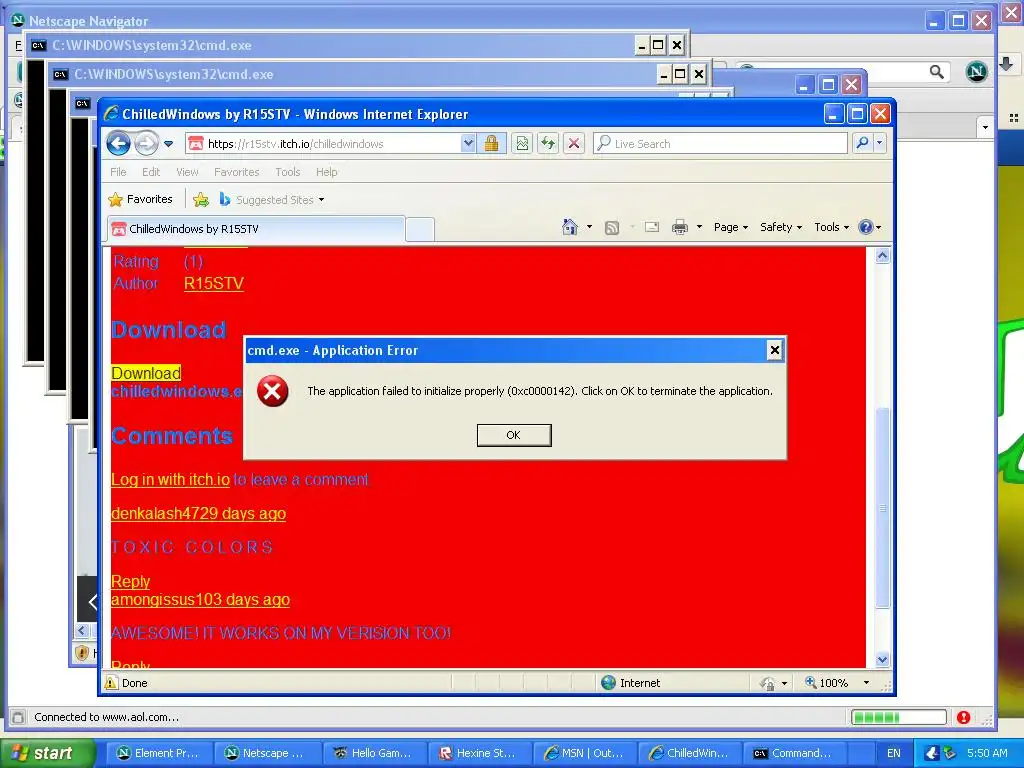Open amongissus103 days ago comment link

click(200, 600)
